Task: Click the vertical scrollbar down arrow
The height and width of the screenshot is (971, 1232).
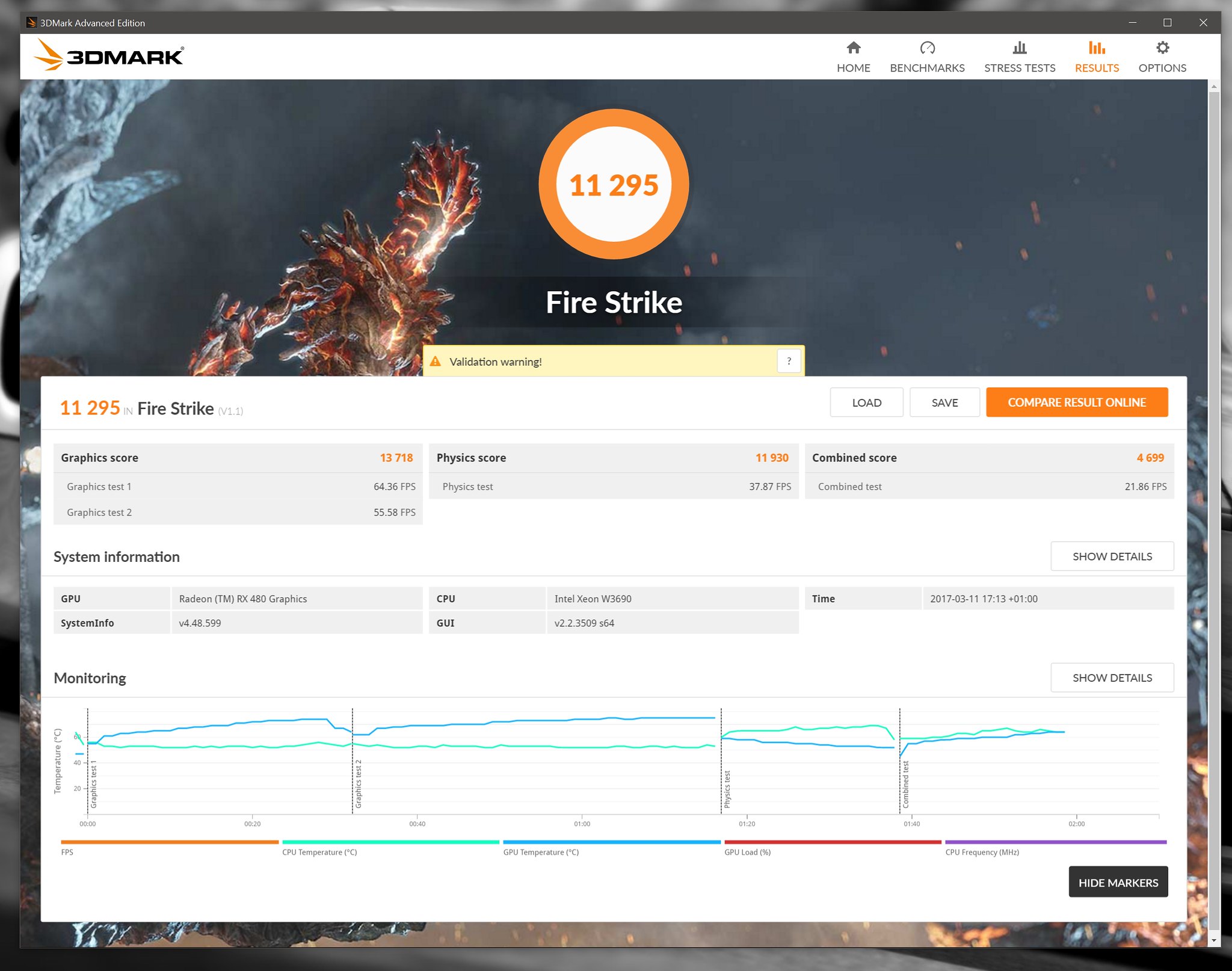Action: pyautogui.click(x=1214, y=940)
